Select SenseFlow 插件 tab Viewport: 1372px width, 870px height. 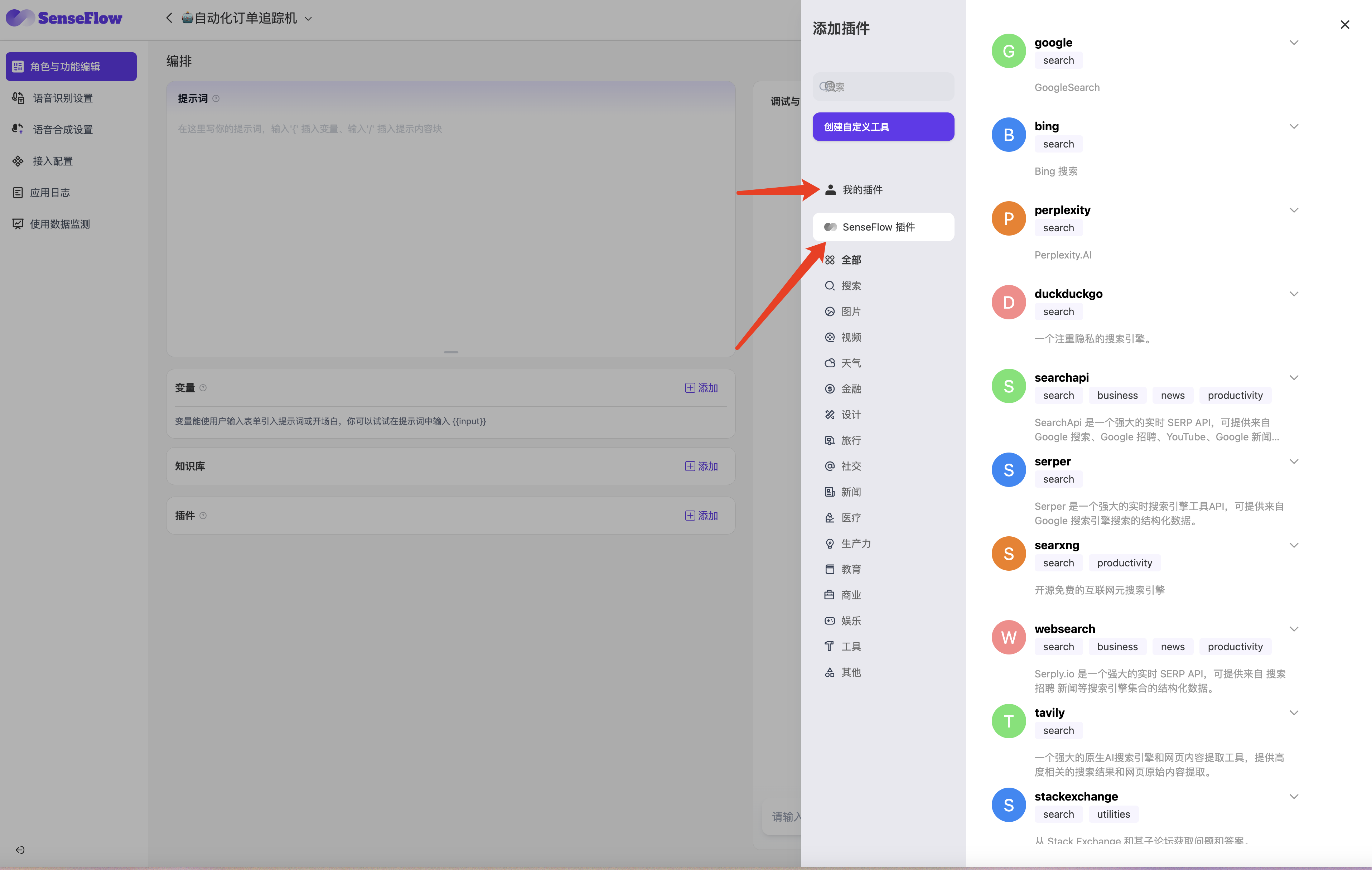point(883,227)
